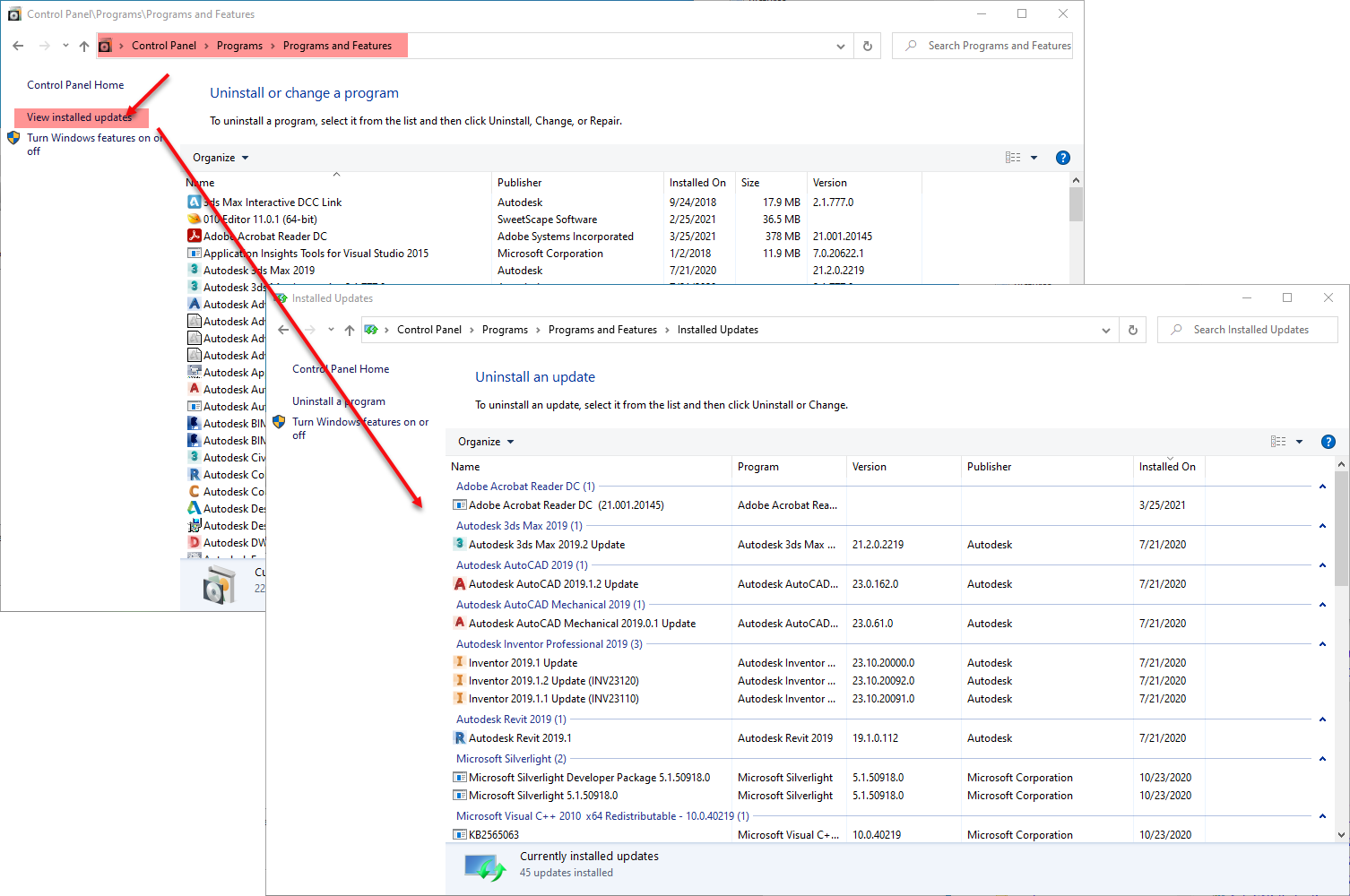Click Programs list scrollbar up arrow
Image resolution: width=1350 pixels, height=896 pixels.
tap(1077, 180)
